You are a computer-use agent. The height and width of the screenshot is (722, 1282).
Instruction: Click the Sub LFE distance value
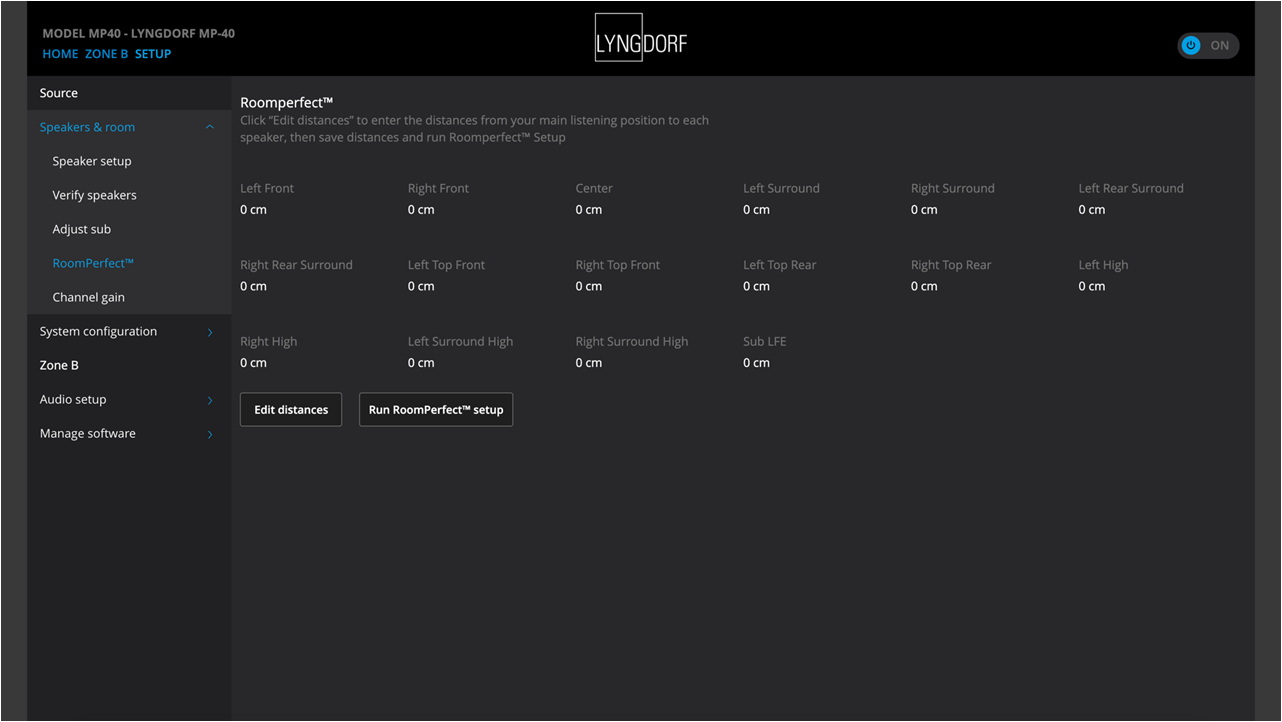[x=757, y=363]
